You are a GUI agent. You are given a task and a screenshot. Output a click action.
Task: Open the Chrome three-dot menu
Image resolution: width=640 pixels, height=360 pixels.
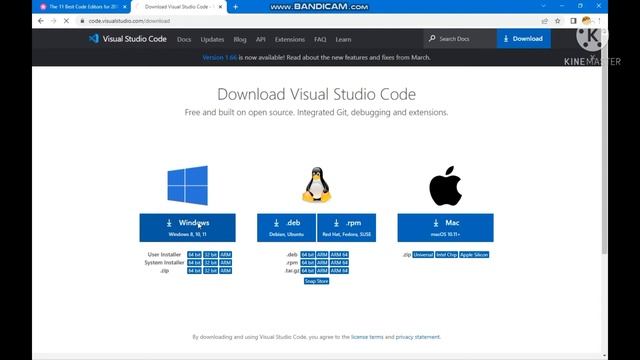pyautogui.click(x=599, y=21)
